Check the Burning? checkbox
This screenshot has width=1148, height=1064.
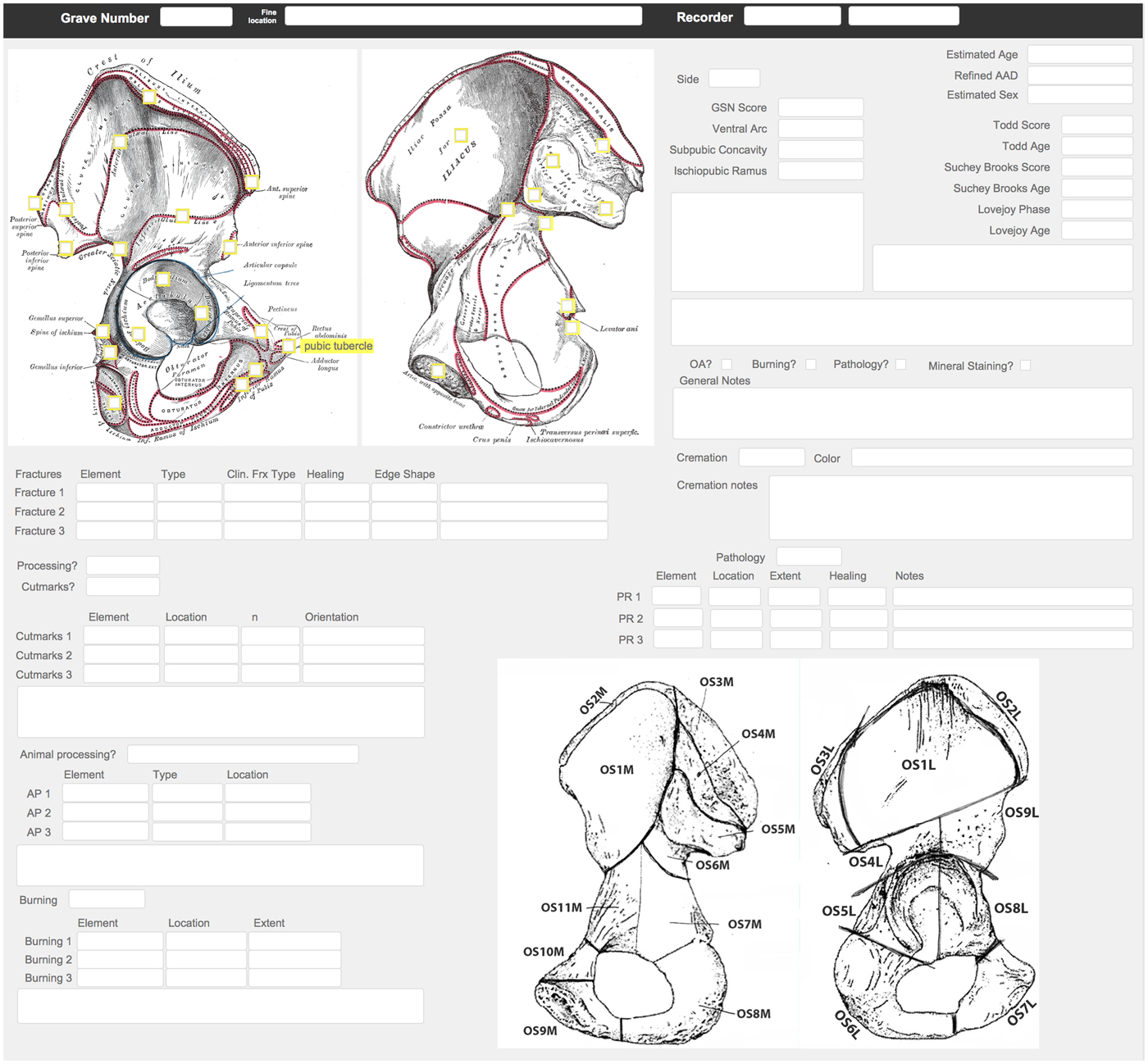810,363
